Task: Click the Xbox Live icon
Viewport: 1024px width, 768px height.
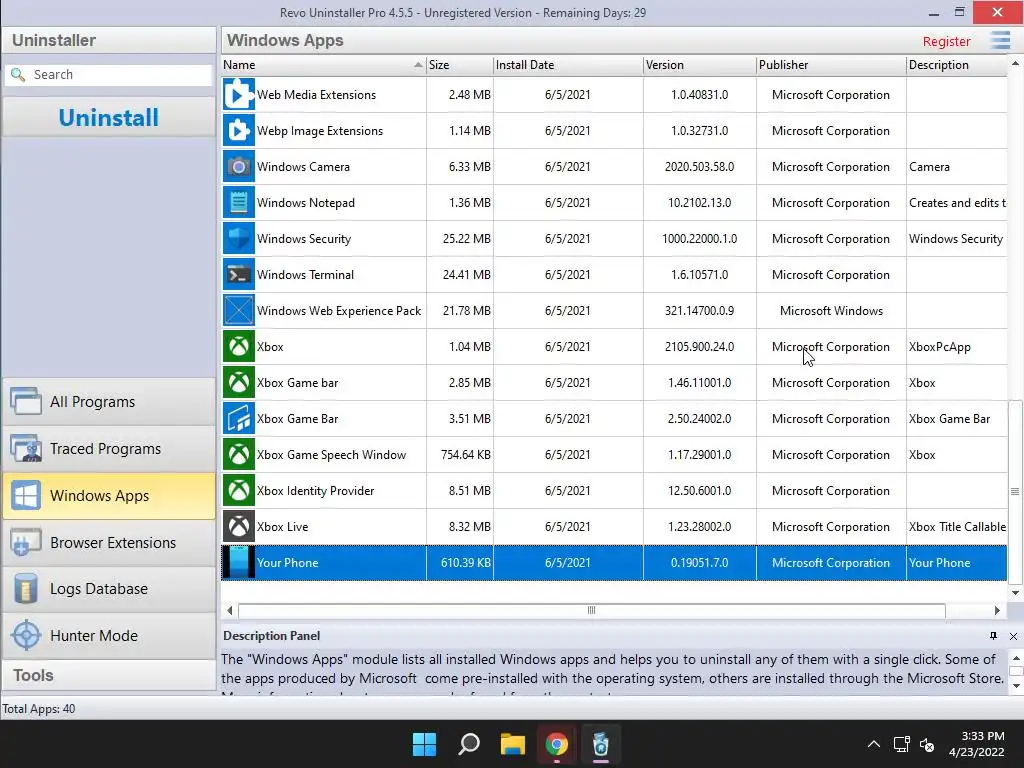Action: [238, 526]
